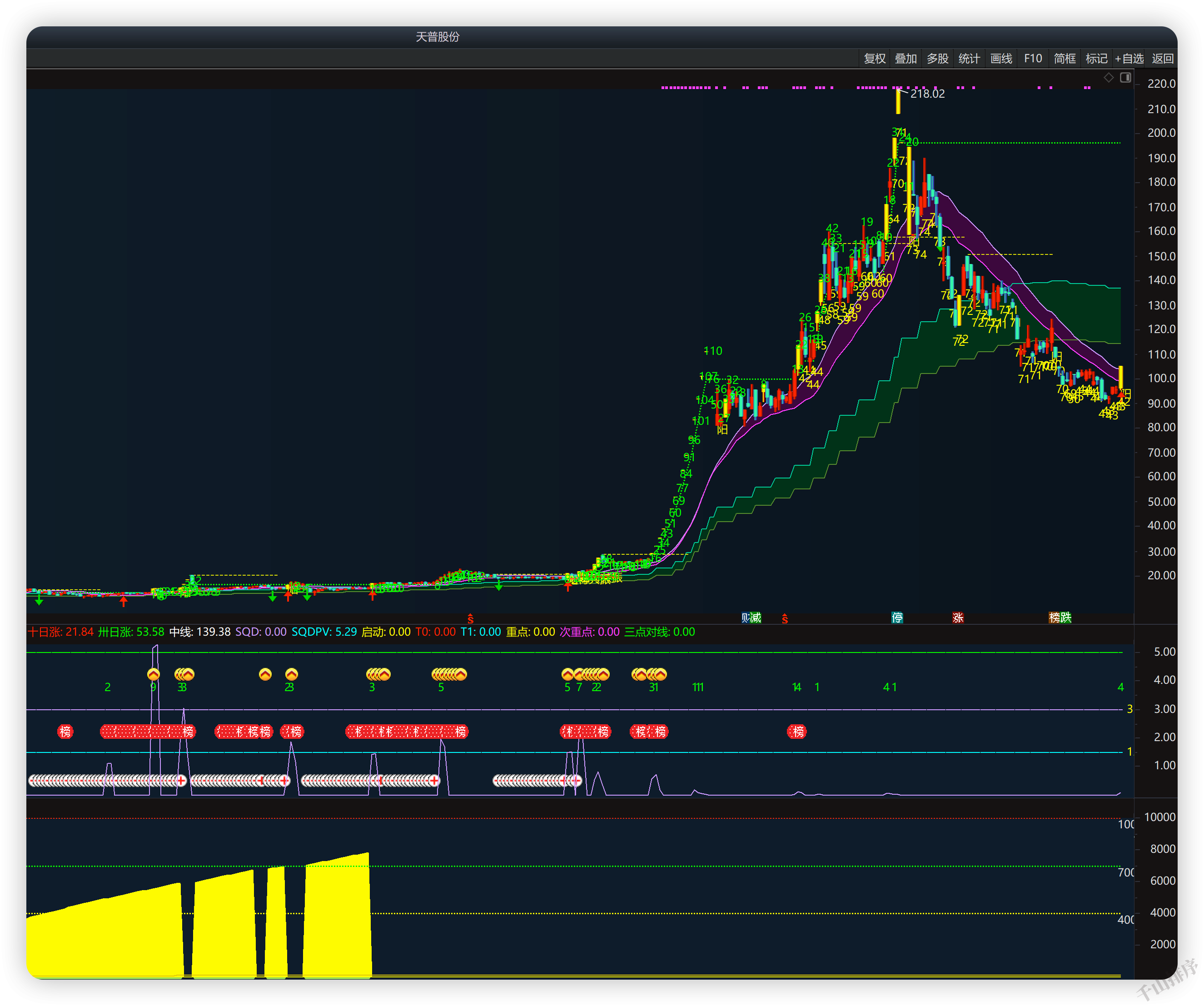Open the 统计 statistics menu
The image size is (1204, 1006).
[969, 59]
